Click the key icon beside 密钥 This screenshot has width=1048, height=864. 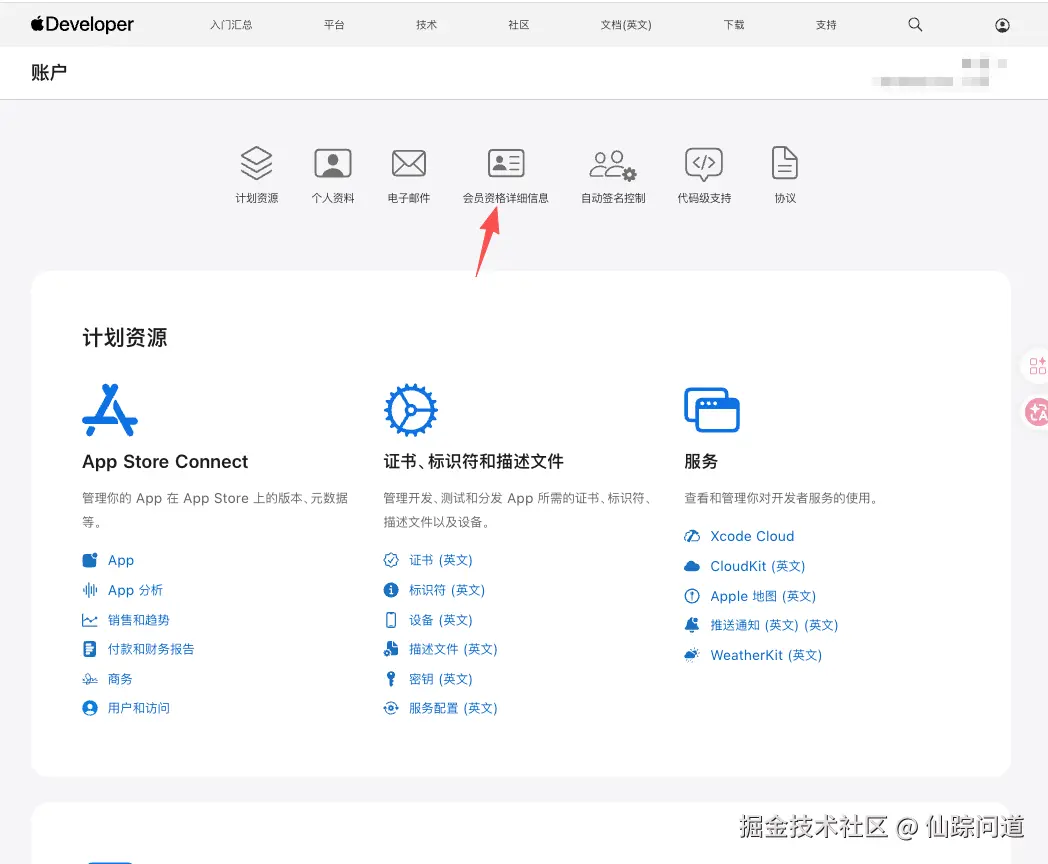(391, 679)
